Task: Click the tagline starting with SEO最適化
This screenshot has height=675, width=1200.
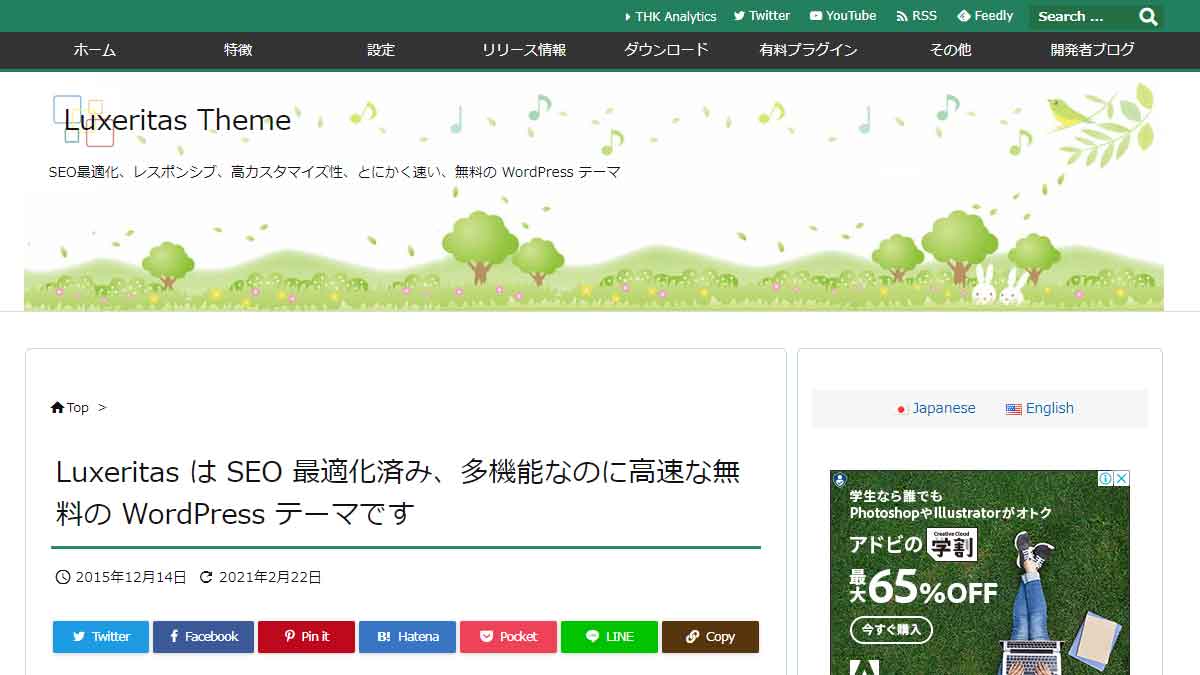Action: point(334,172)
